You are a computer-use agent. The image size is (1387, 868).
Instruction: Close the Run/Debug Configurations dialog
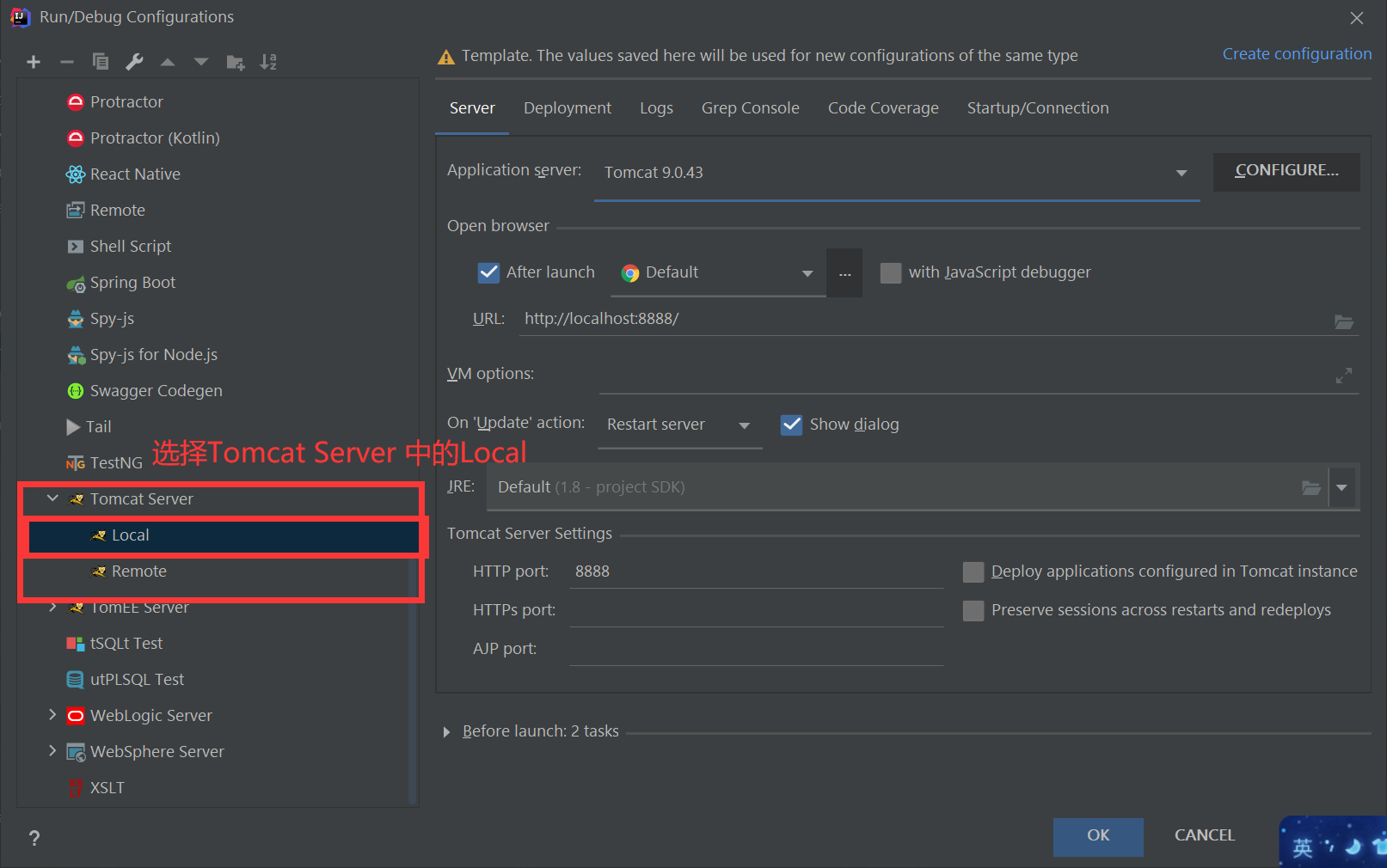pyautogui.click(x=1357, y=18)
